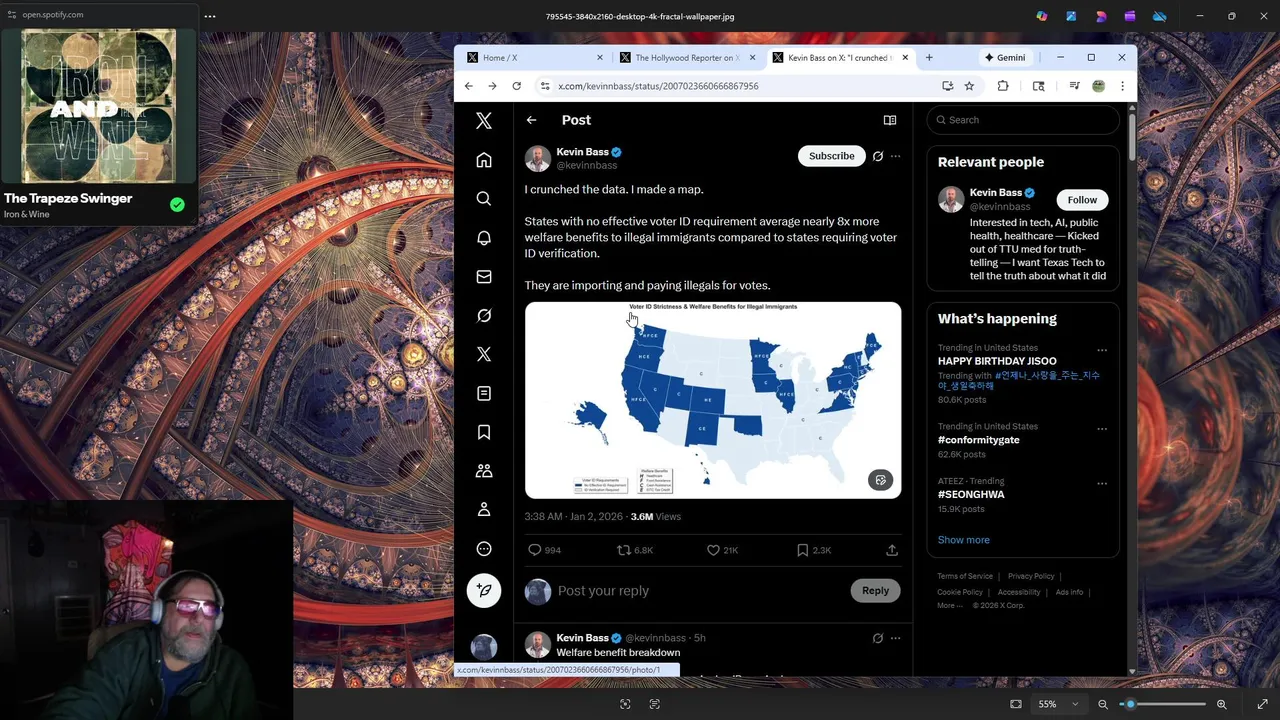Open more options for #SEONGHWA trend
The width and height of the screenshot is (1280, 720).
pos(1102,483)
